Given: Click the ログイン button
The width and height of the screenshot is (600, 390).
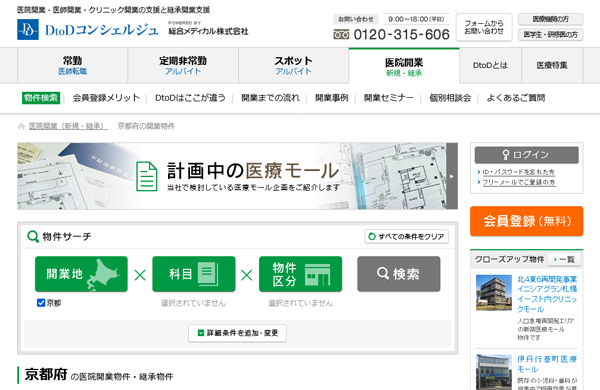Looking at the screenshot, I should 527,155.
